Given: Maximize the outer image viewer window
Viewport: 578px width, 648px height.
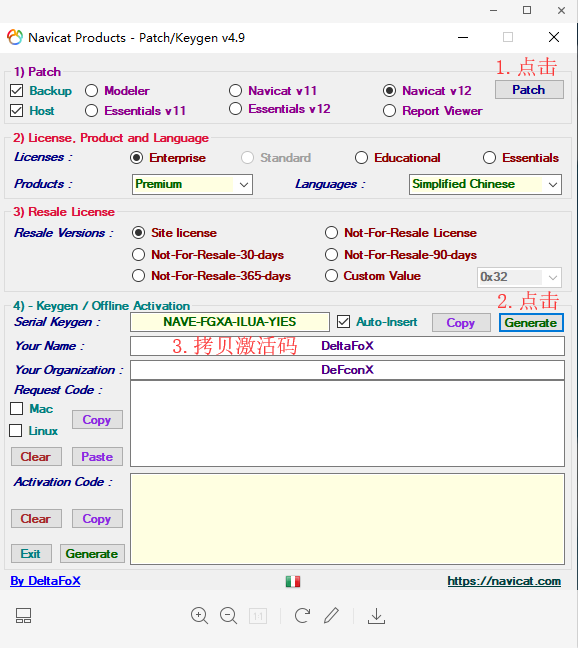Looking at the screenshot, I should [x=527, y=10].
